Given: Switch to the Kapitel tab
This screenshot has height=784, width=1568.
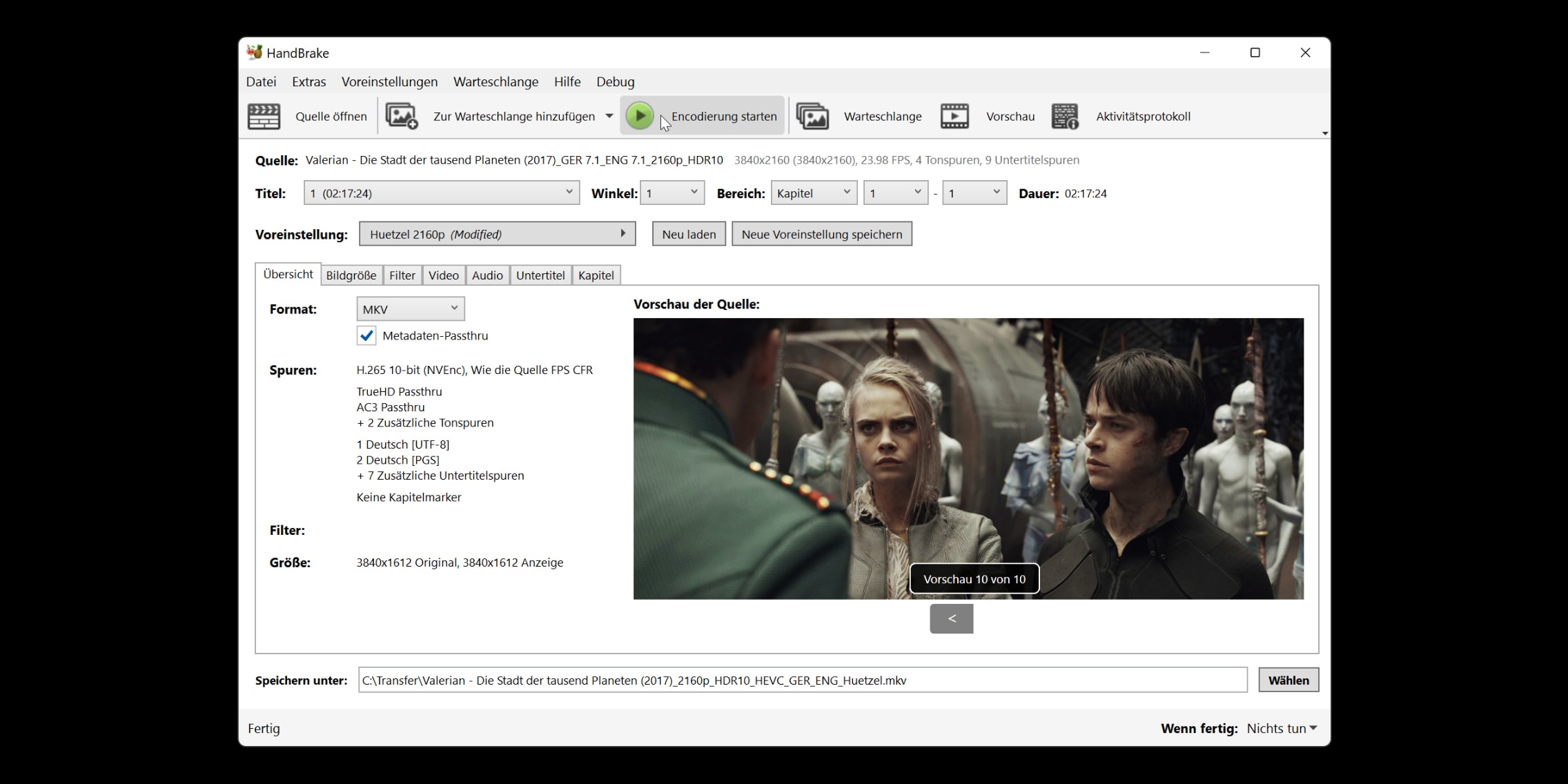Looking at the screenshot, I should (596, 275).
